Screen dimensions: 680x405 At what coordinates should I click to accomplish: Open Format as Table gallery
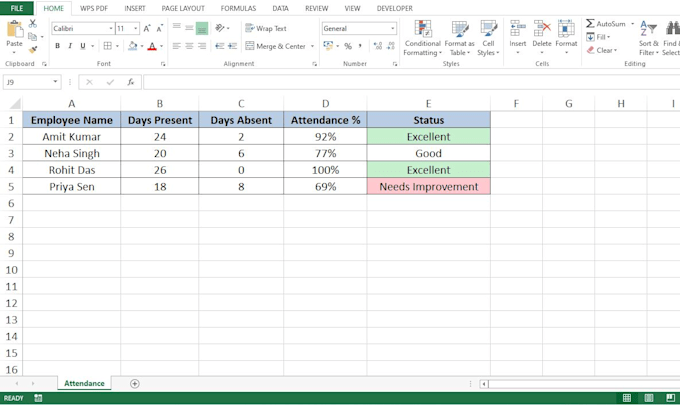(x=460, y=38)
